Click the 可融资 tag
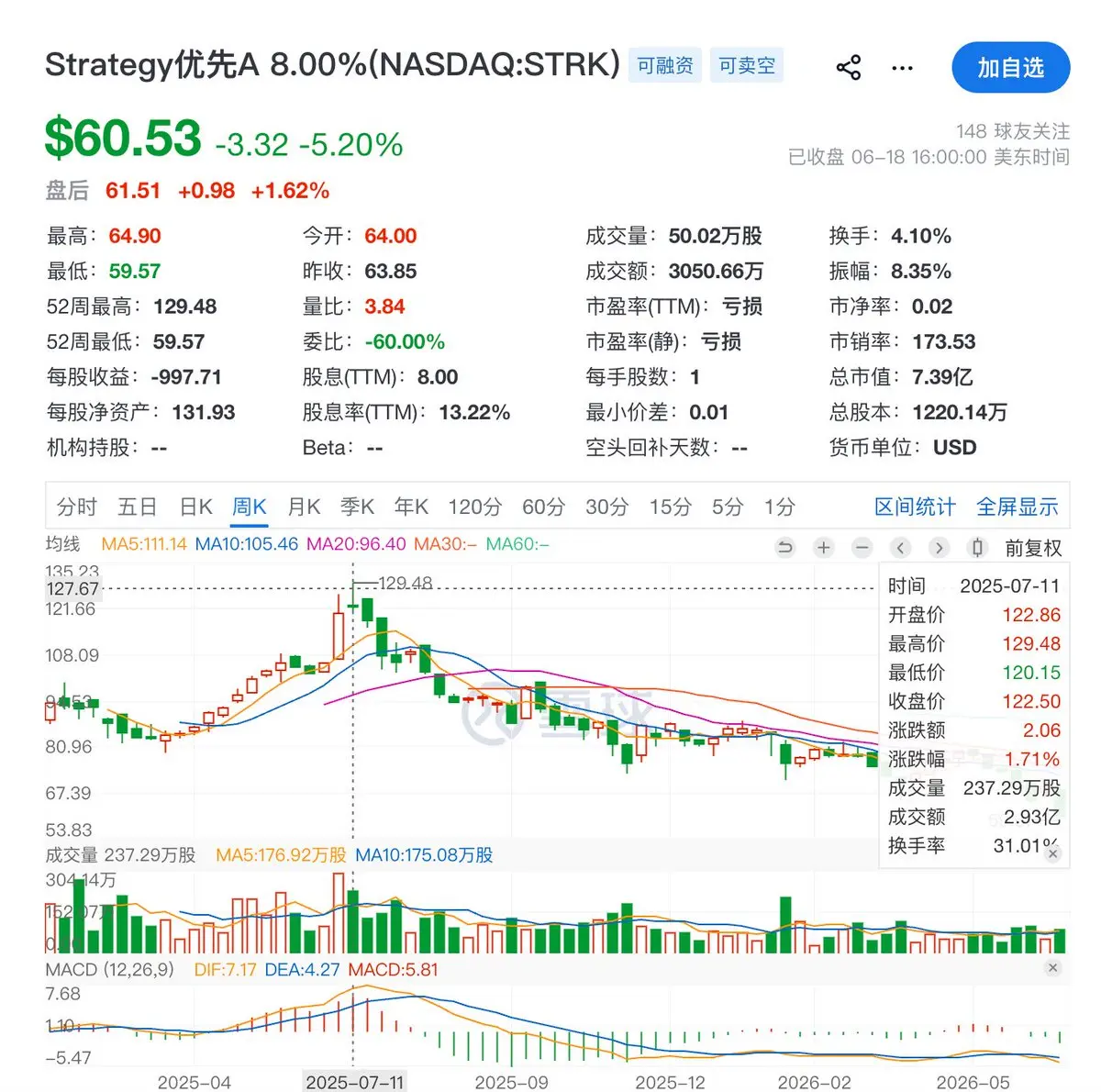Screen dimensions: 1101x1092 [x=665, y=66]
